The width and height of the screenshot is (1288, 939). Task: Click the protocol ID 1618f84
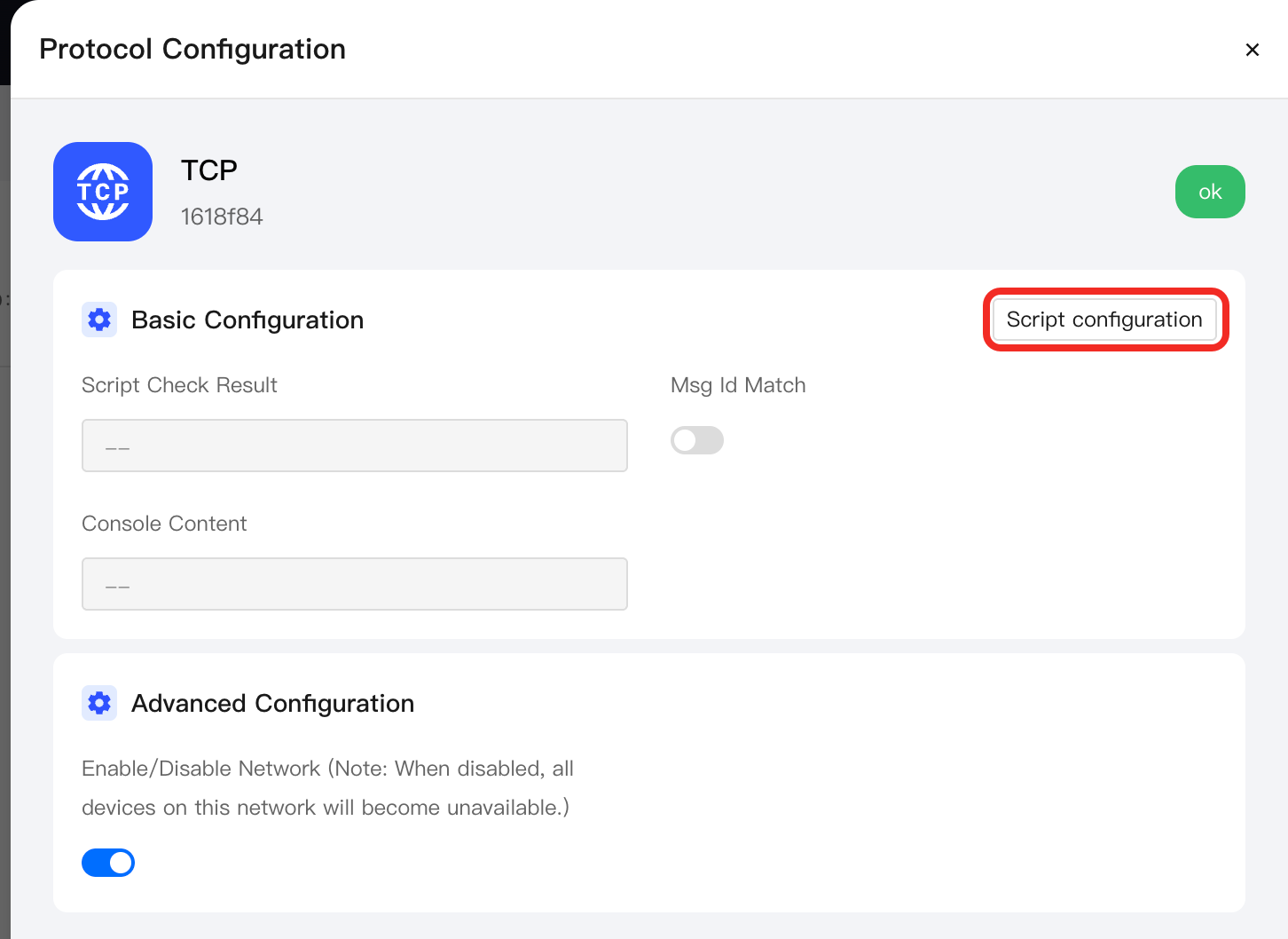(x=222, y=217)
